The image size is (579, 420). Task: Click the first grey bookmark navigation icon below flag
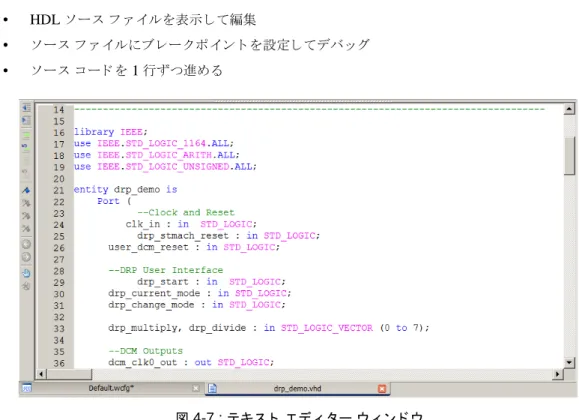pos(26,203)
